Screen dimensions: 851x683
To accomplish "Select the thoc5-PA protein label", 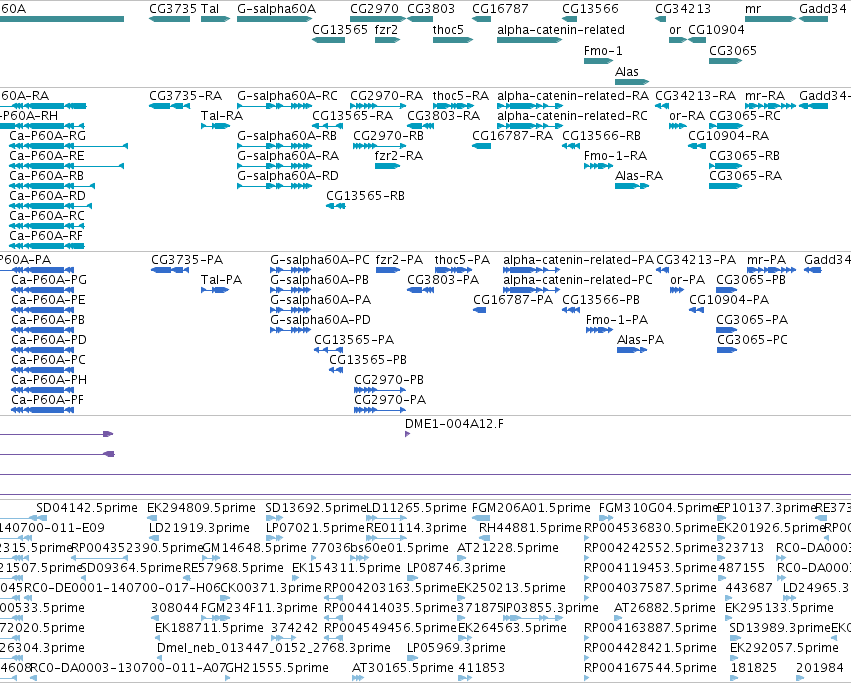I will point(462,260).
